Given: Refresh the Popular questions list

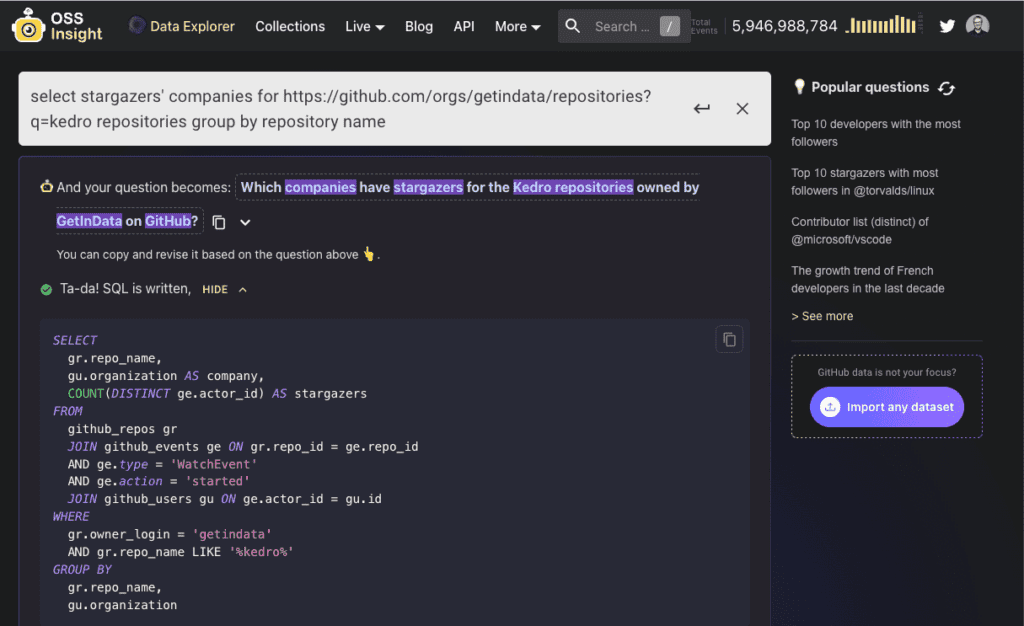Looking at the screenshot, I should [x=946, y=88].
